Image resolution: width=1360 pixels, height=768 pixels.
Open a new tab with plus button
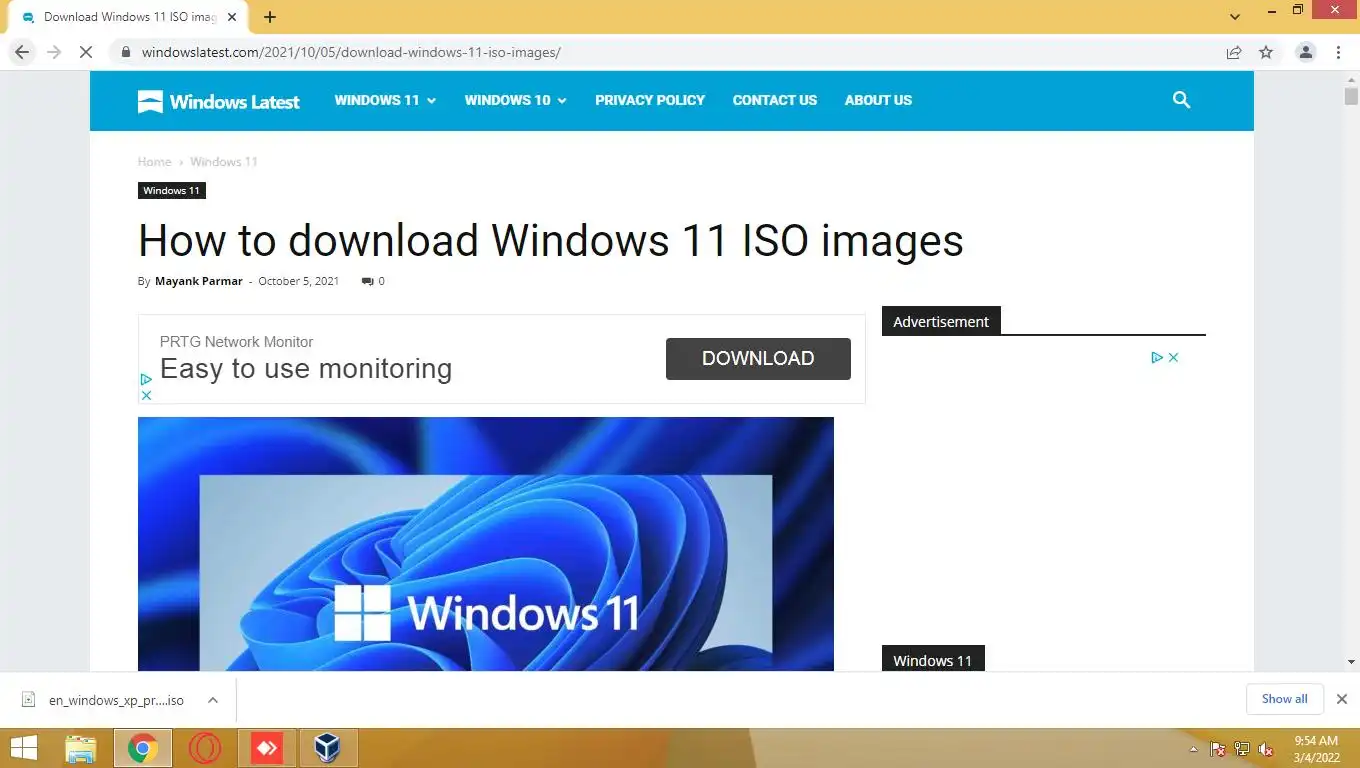(270, 17)
